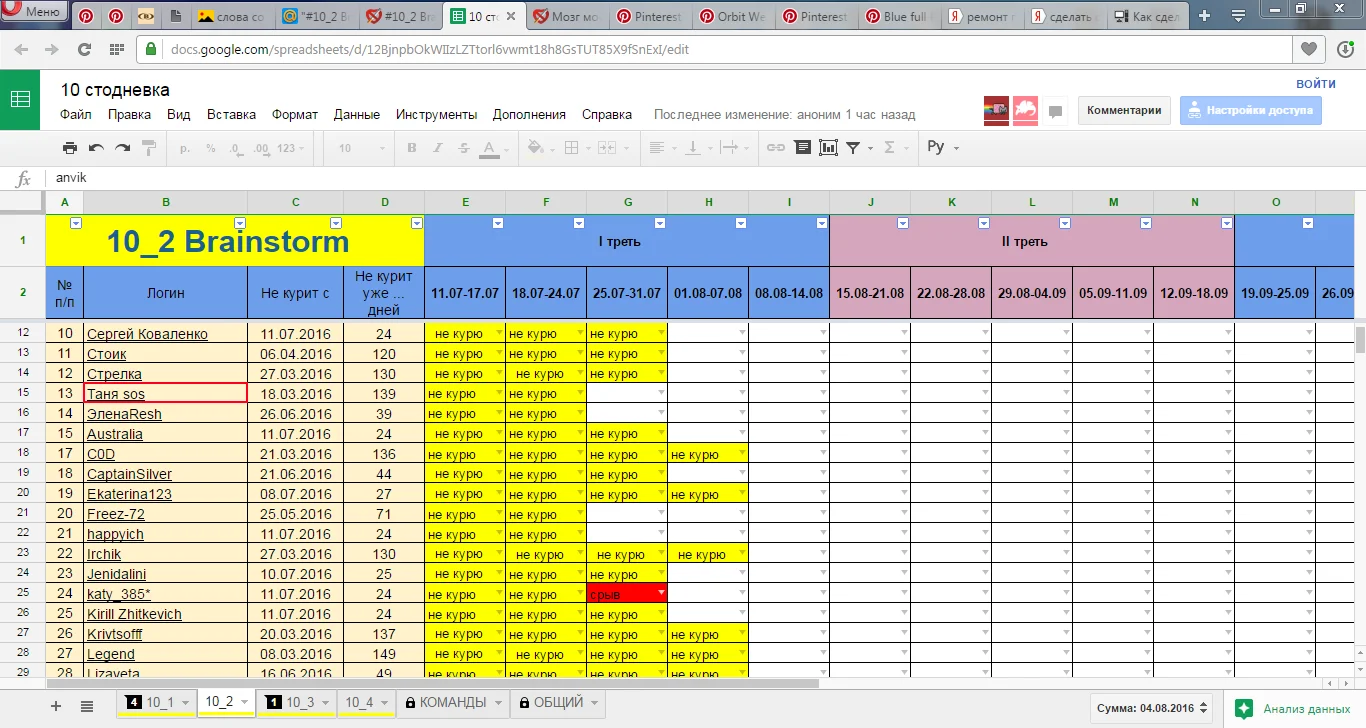Undo the last action with the undo arrow
The image size is (1366, 728).
96,148
